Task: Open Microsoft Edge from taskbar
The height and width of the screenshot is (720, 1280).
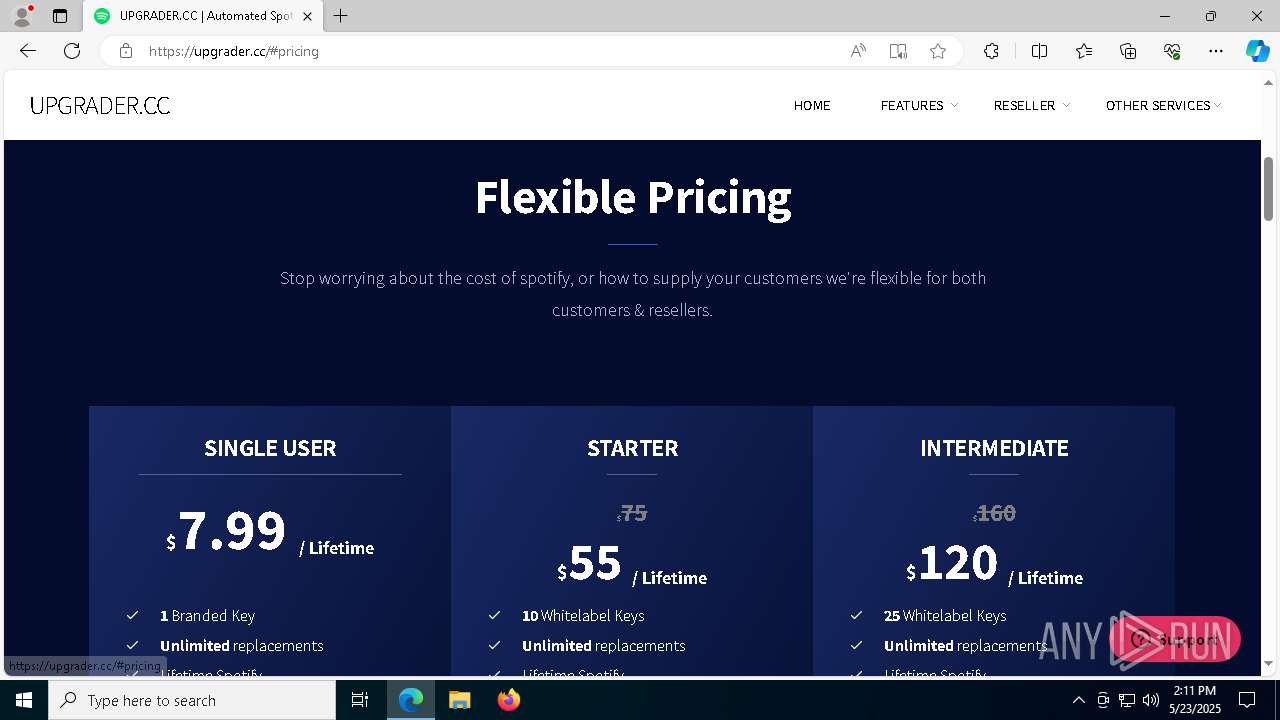Action: (x=411, y=700)
